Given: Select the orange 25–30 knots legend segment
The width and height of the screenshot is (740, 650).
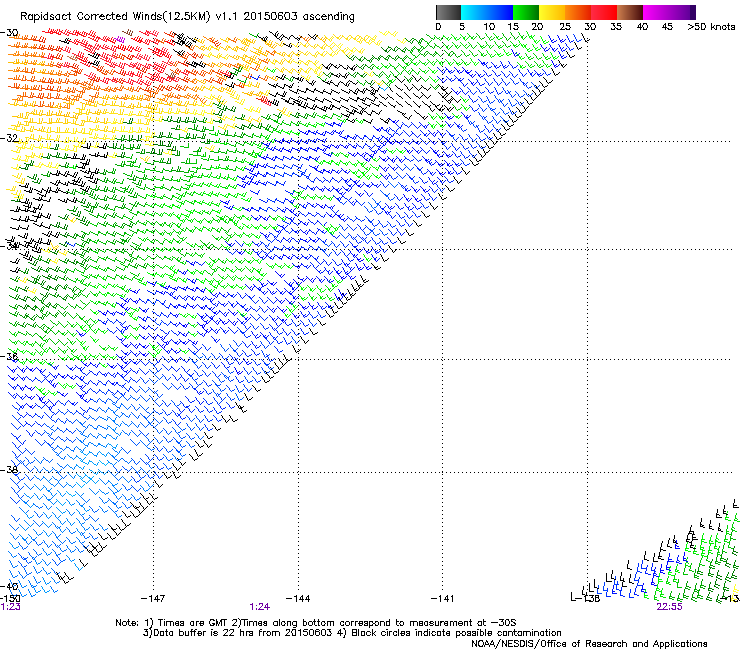Looking at the screenshot, I should (578, 12).
